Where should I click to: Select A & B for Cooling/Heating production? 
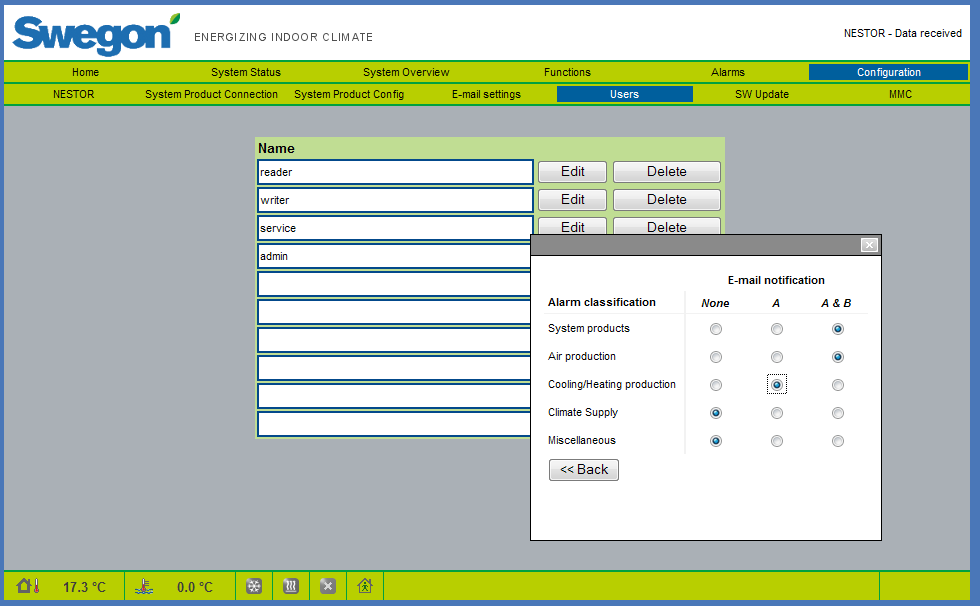[838, 385]
